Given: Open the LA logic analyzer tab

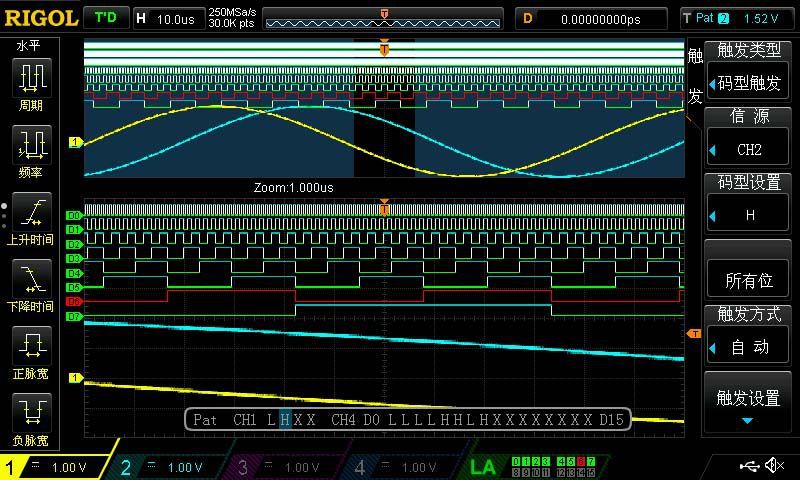Looking at the screenshot, I should point(483,467).
